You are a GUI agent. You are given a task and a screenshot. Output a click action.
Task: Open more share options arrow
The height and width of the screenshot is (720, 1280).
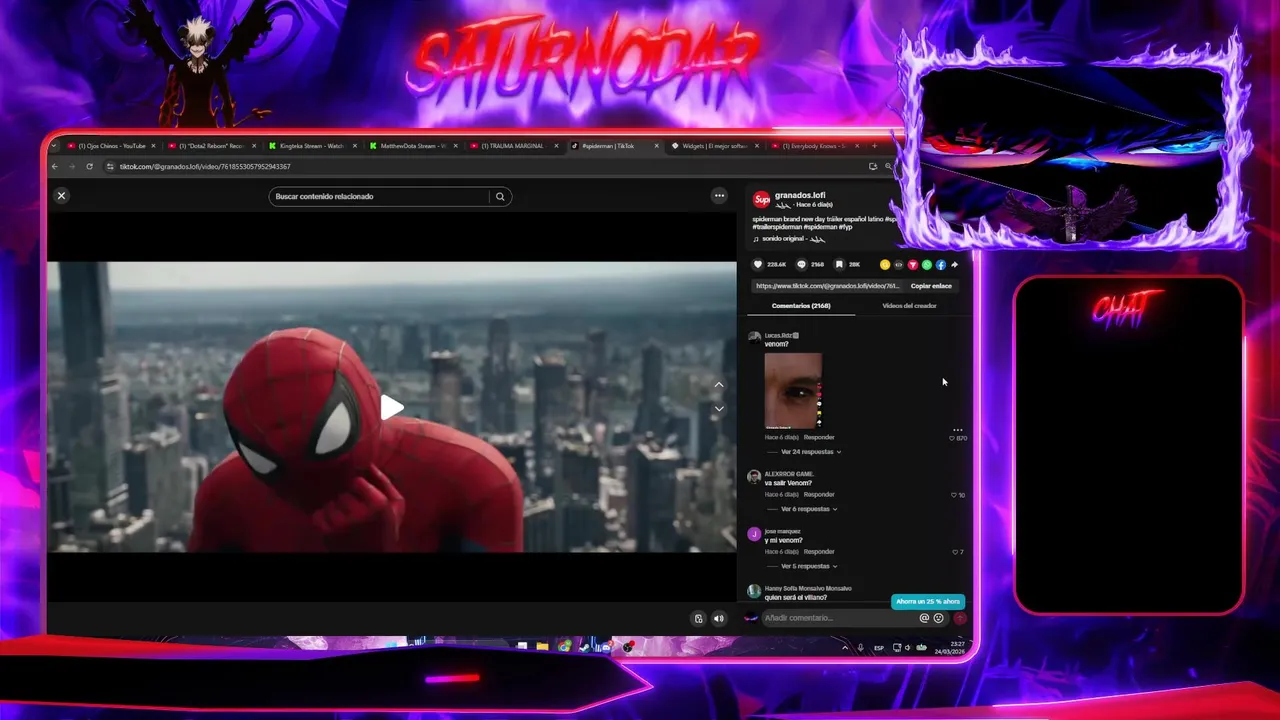pos(954,264)
